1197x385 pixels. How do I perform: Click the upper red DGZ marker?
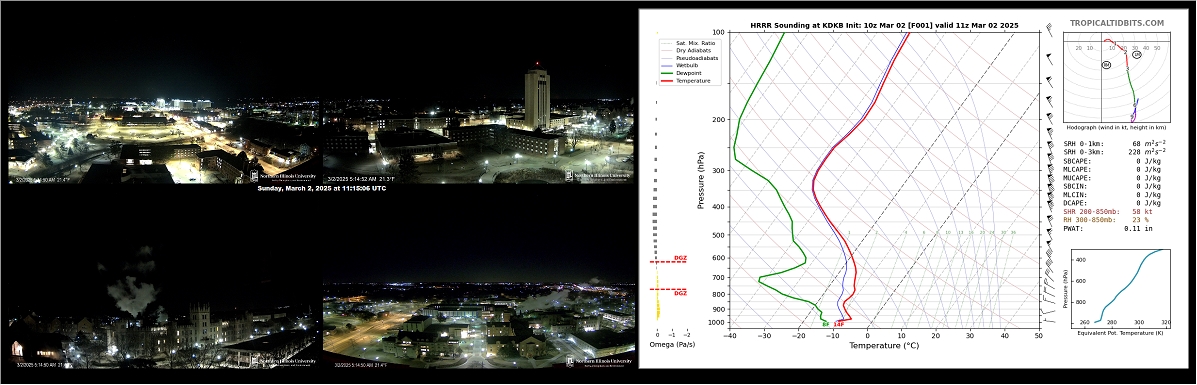[x=669, y=260]
